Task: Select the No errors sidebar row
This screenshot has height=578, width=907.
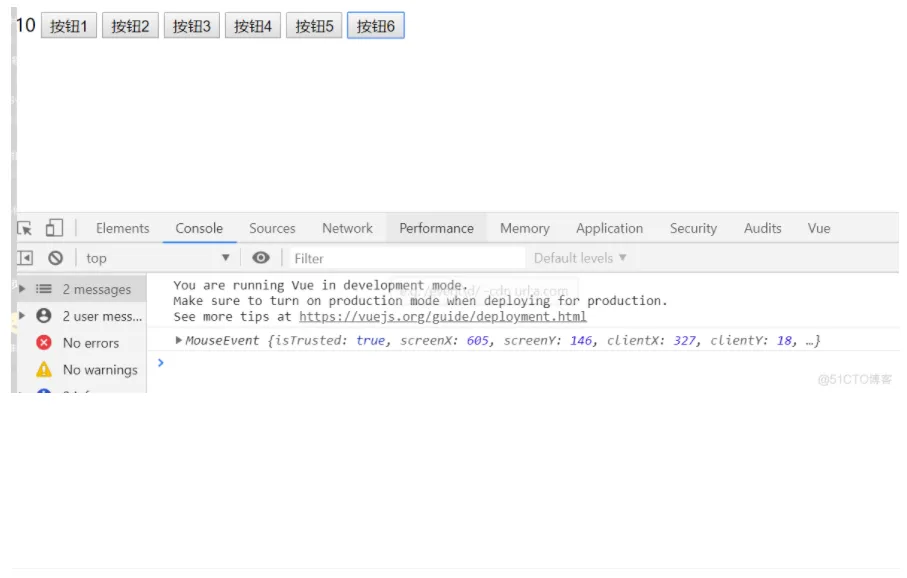Action: (x=82, y=343)
